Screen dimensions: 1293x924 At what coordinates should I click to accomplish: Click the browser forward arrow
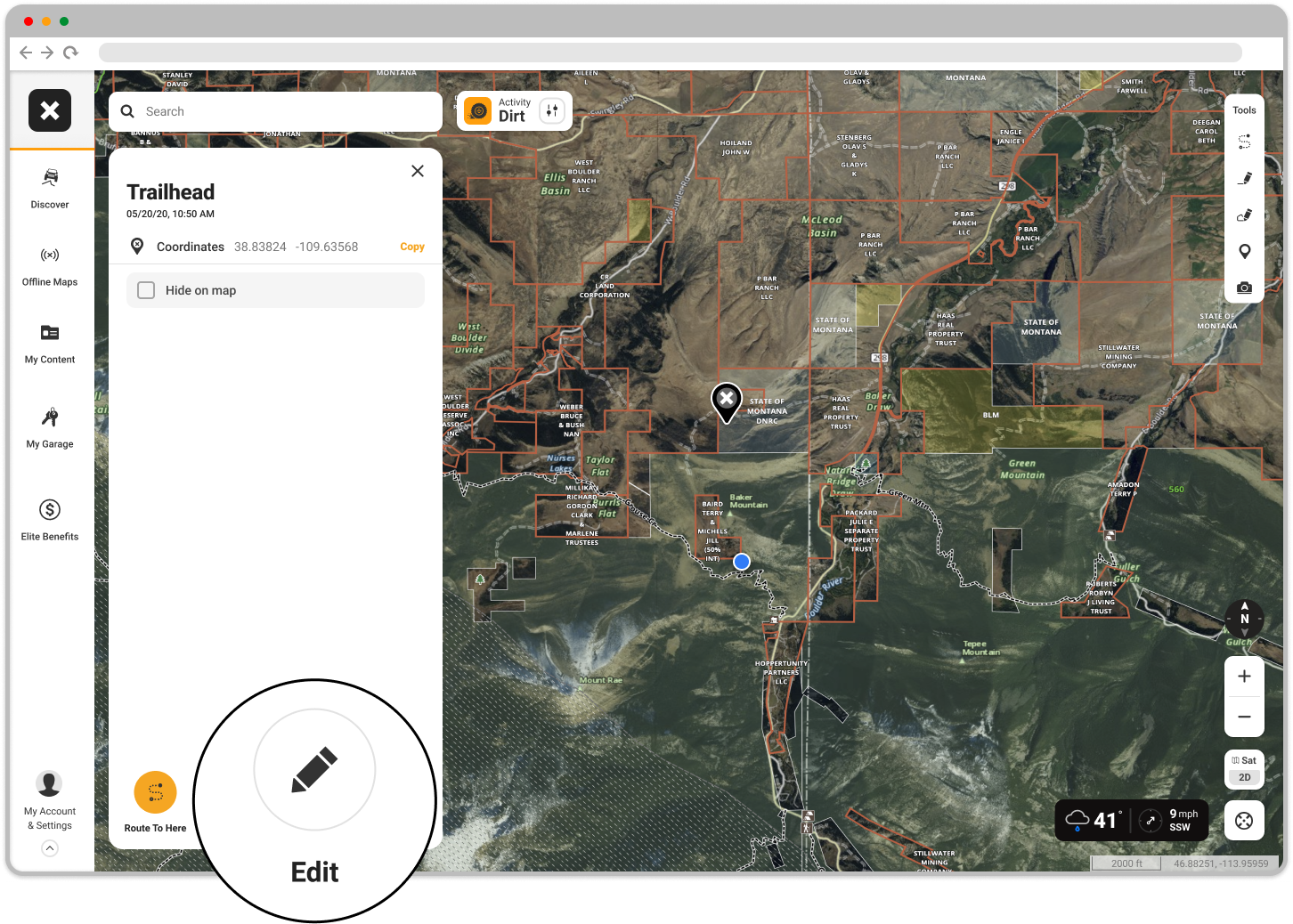click(x=47, y=53)
